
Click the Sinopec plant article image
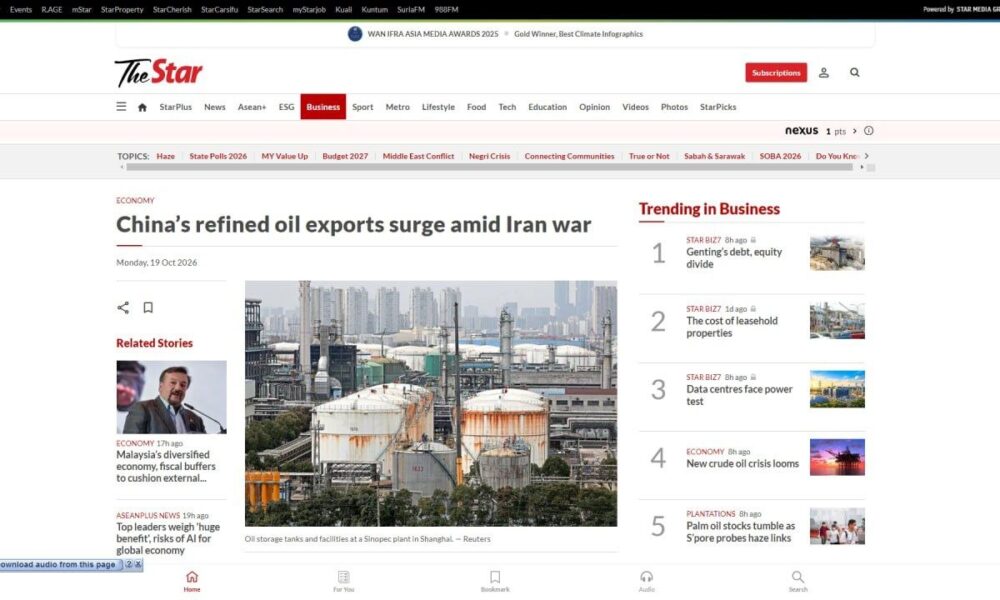430,403
